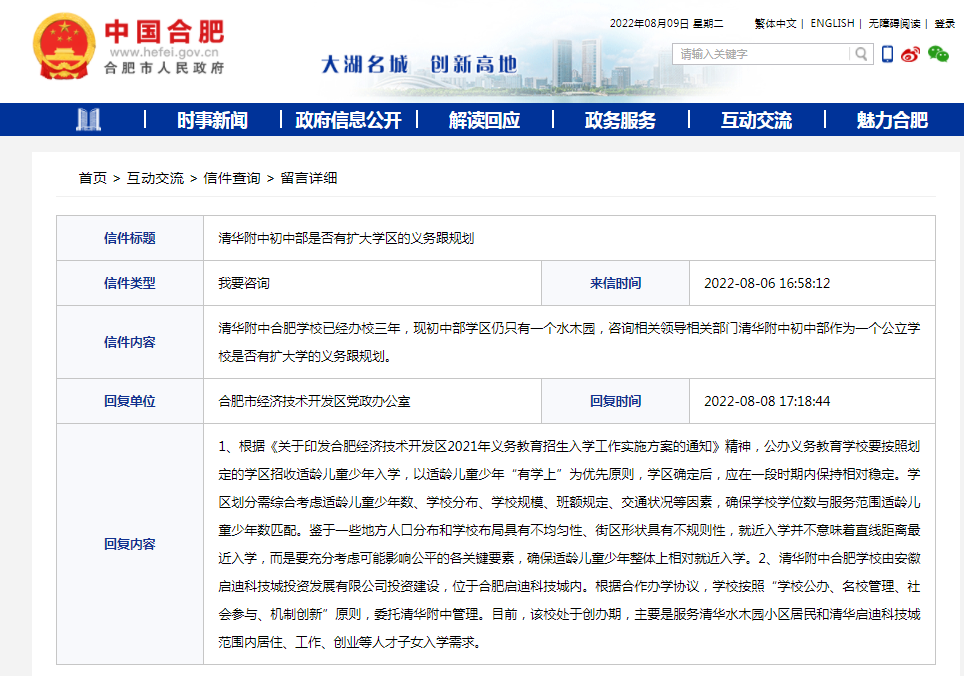
Task: Click the 中国合肥 site title
Action: (164, 32)
